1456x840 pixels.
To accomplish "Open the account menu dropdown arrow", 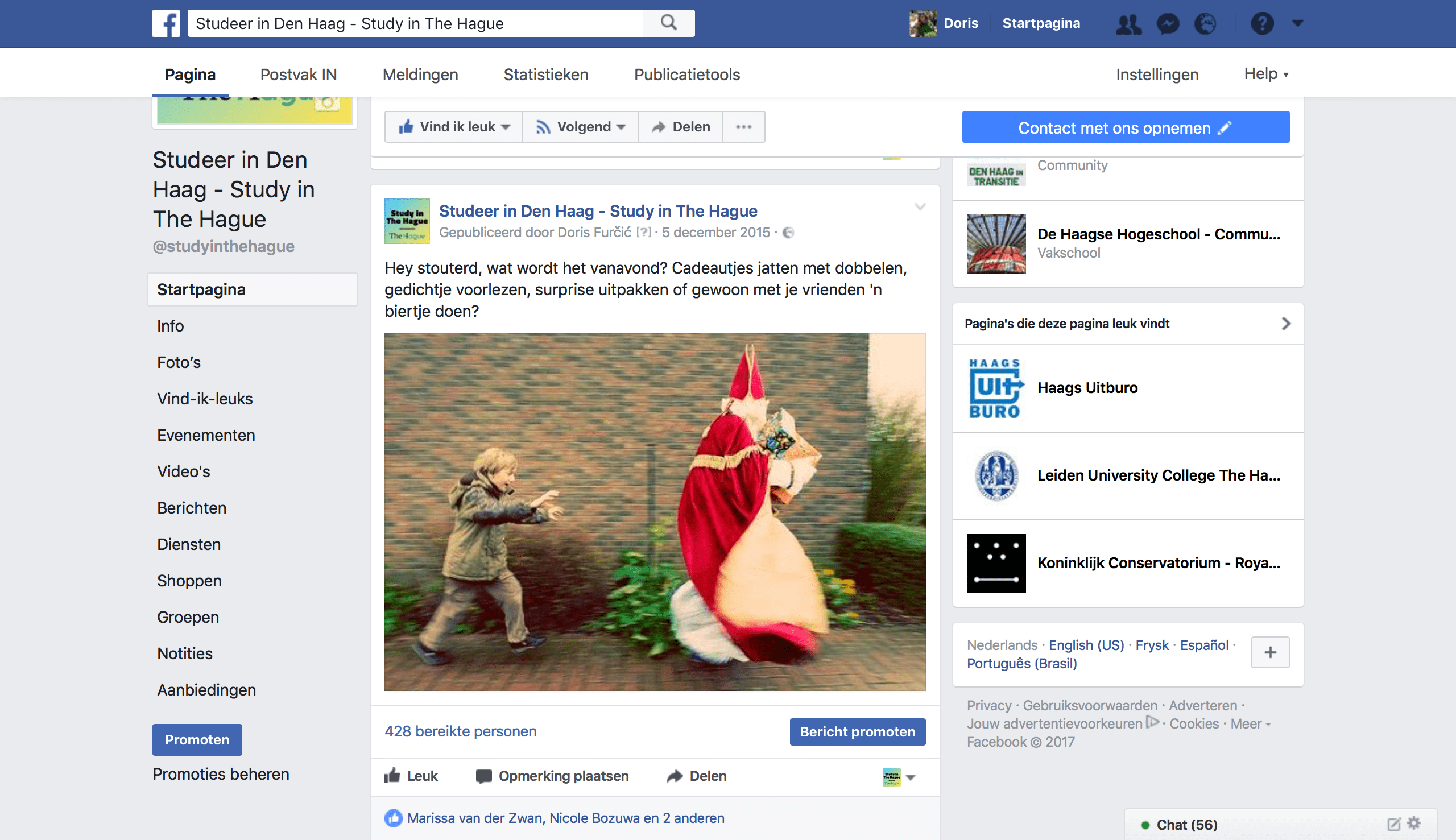I will point(1297,24).
